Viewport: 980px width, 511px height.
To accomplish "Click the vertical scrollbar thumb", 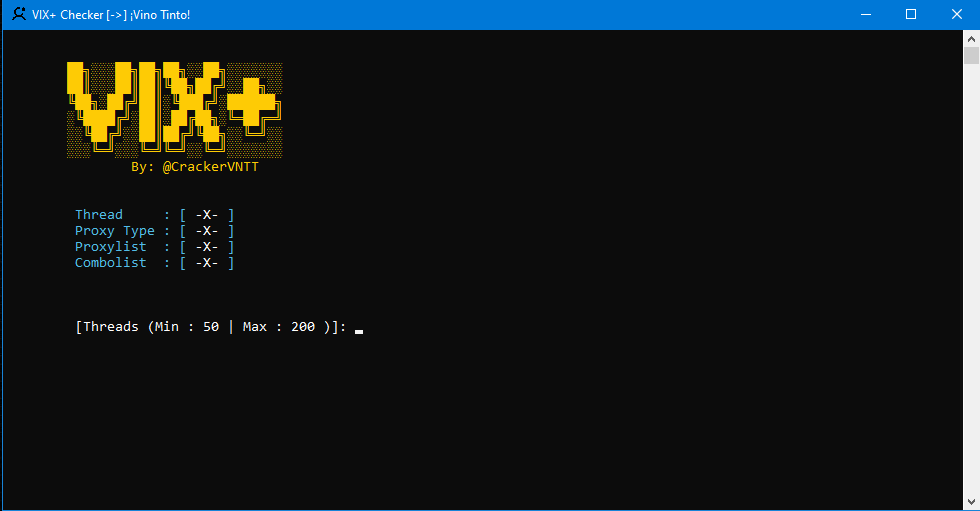I will click(971, 55).
